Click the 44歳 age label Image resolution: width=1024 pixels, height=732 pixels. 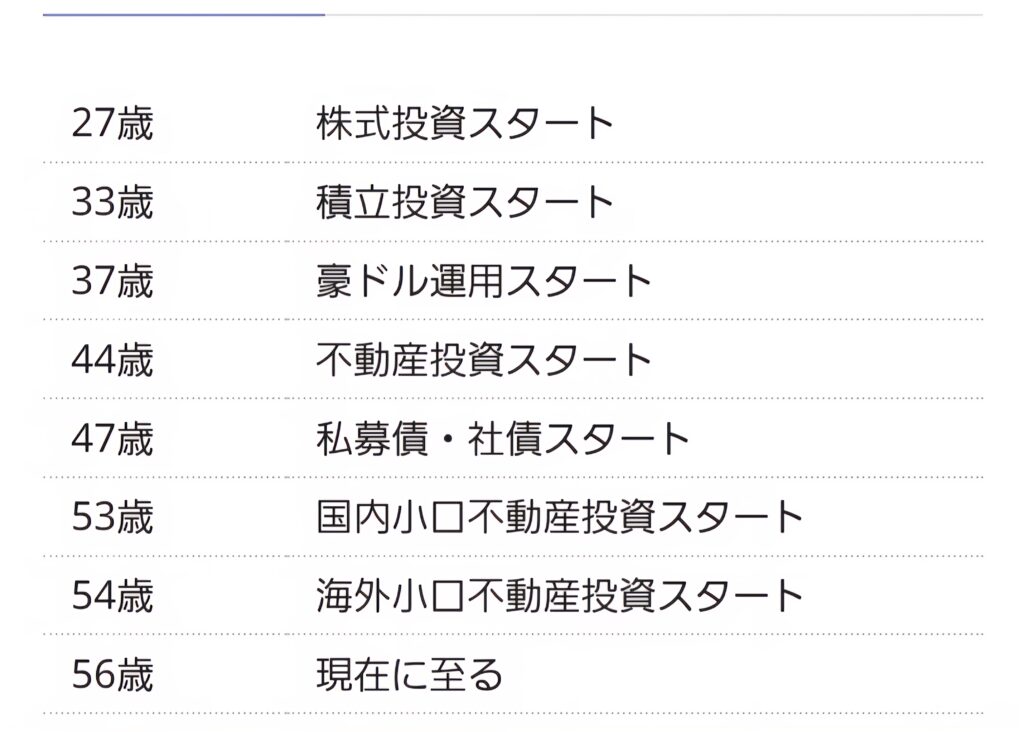pos(112,360)
